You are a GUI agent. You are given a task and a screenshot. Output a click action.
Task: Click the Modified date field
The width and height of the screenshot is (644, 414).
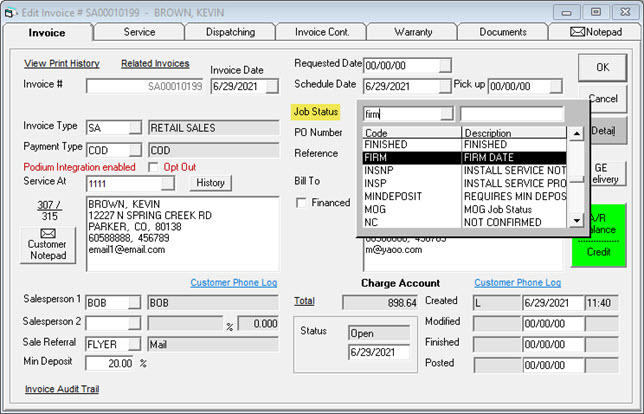pyautogui.click(x=553, y=324)
